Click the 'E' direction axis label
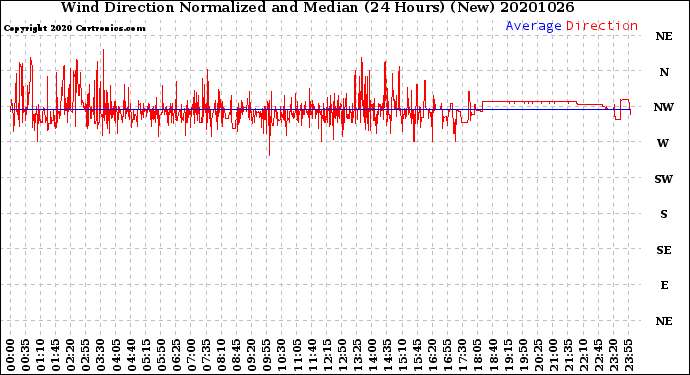Image resolution: width=690 pixels, height=375 pixels. tap(664, 285)
